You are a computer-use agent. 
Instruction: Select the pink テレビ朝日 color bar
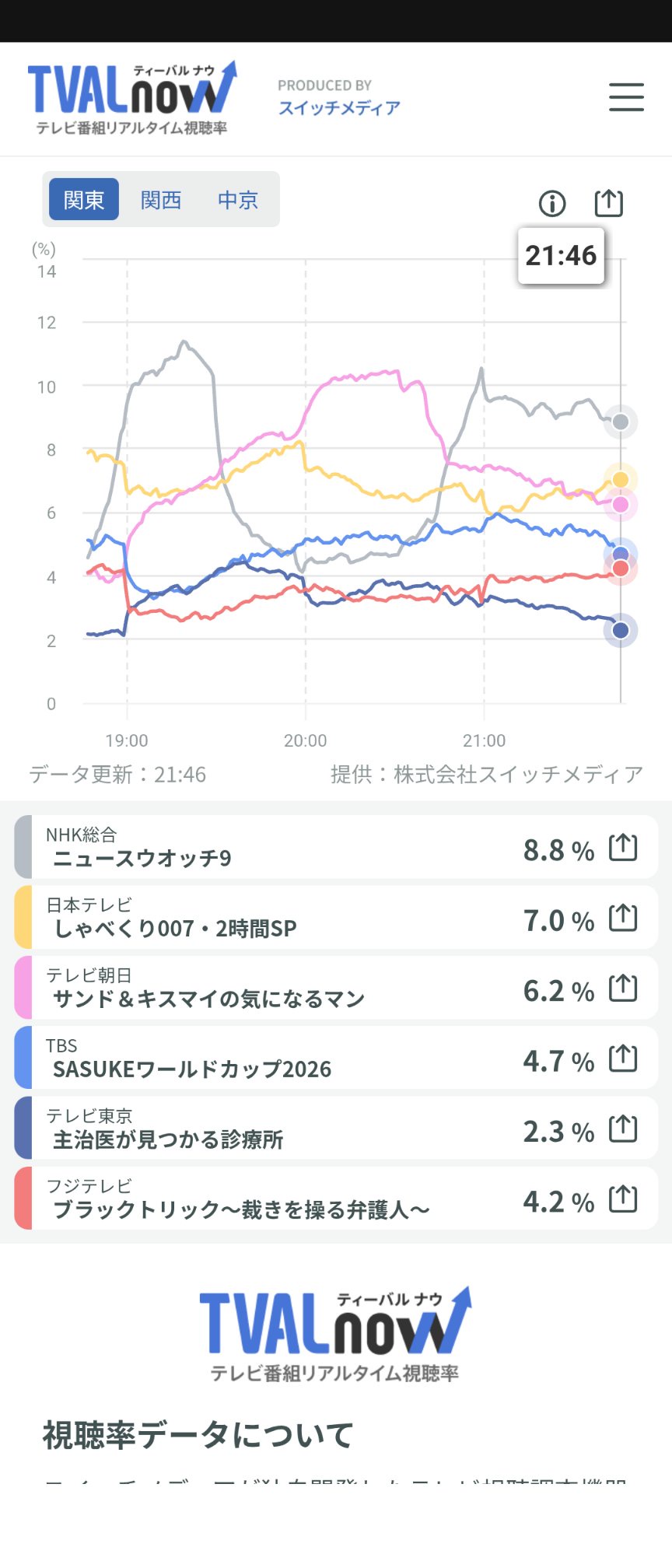(x=23, y=988)
